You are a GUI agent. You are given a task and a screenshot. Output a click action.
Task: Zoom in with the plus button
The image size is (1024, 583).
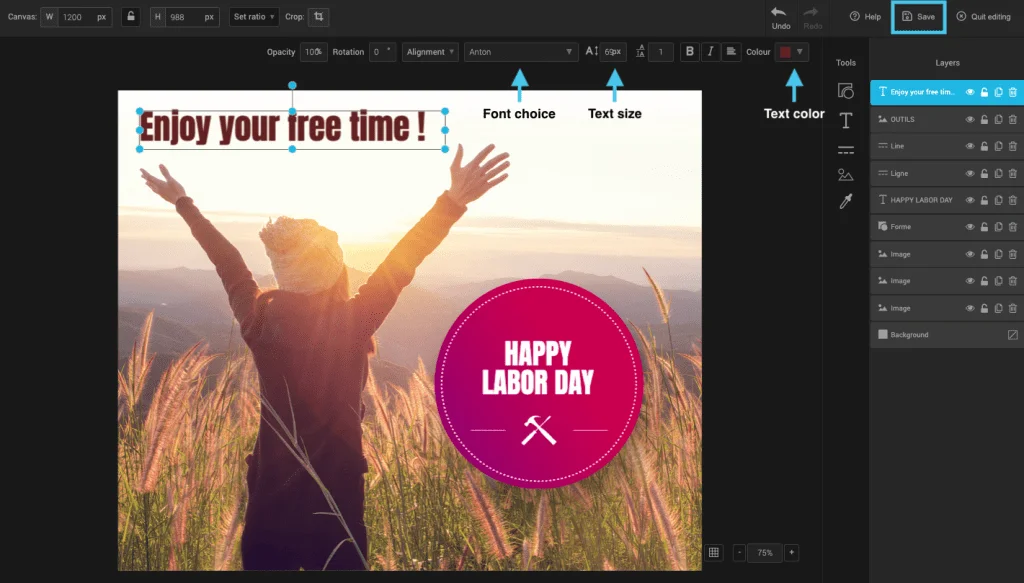[x=792, y=552]
